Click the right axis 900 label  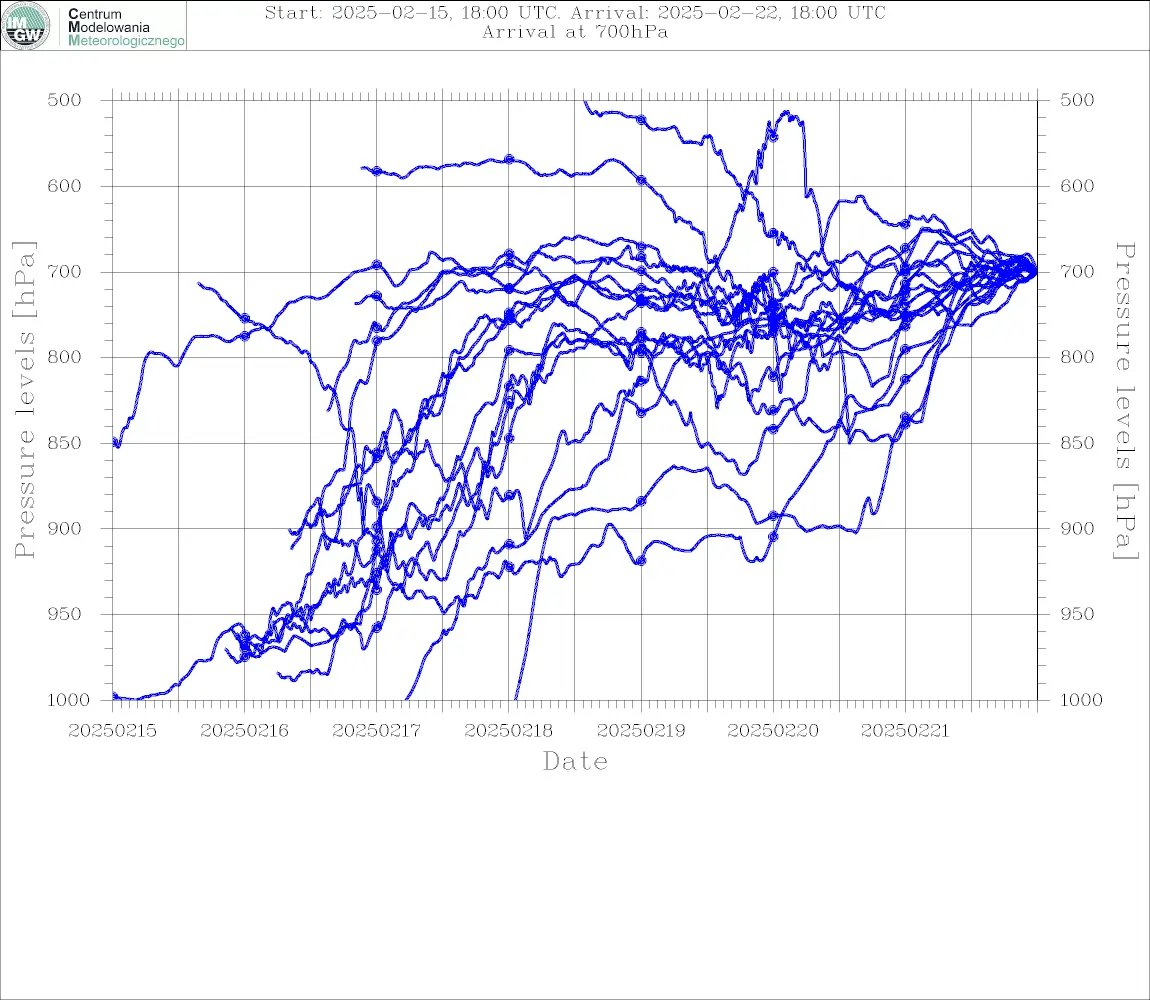pos(1077,528)
